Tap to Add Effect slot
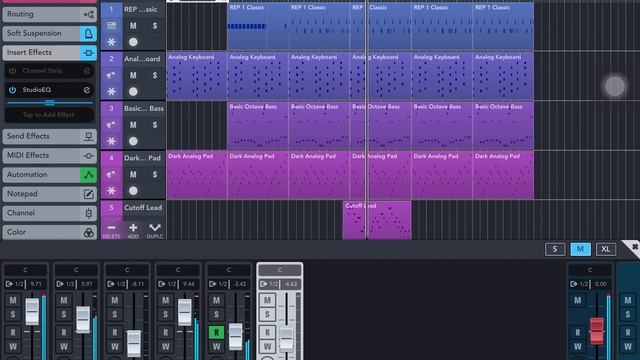 (49, 115)
